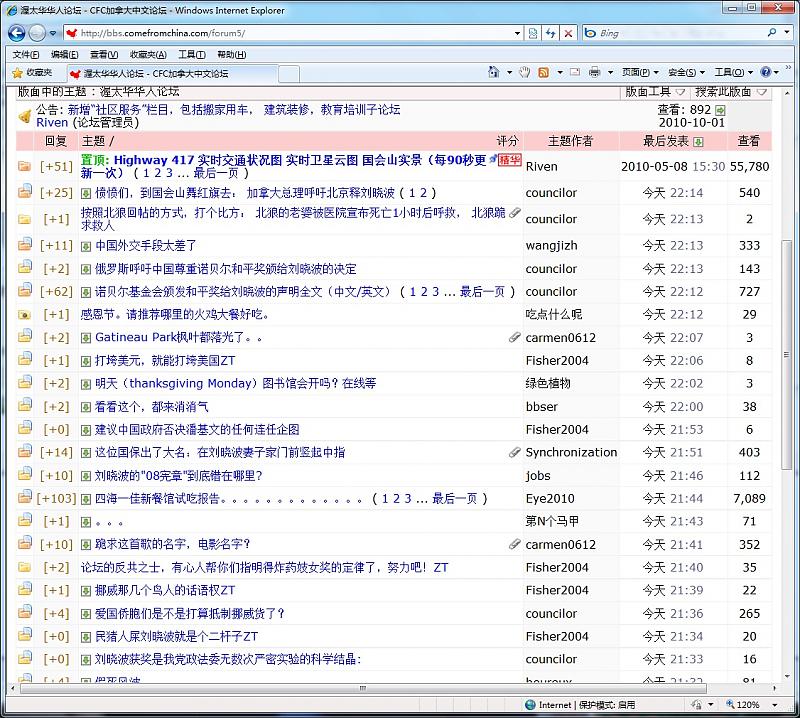Expand the 版面工具 forum tools dropdown
Screen dimensions: 800x718
[653, 91]
